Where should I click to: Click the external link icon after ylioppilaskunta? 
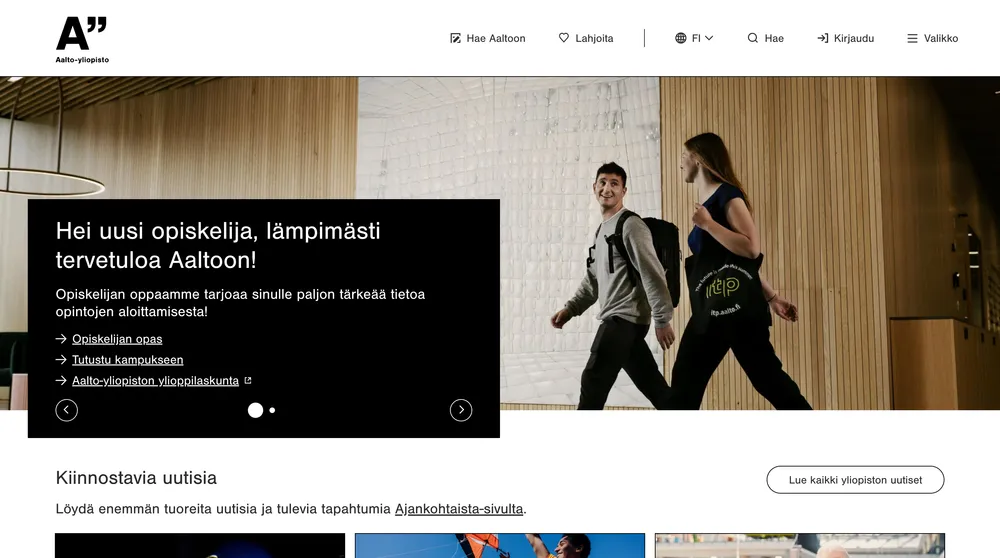click(x=248, y=380)
